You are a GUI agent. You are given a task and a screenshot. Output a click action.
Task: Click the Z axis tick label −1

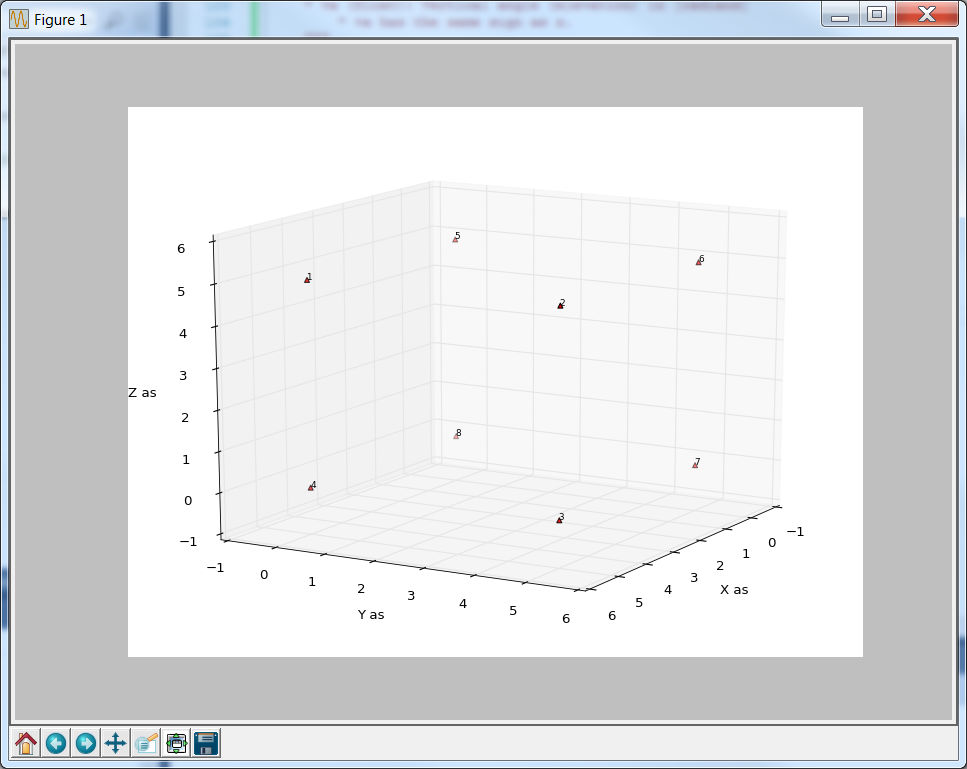pyautogui.click(x=189, y=541)
